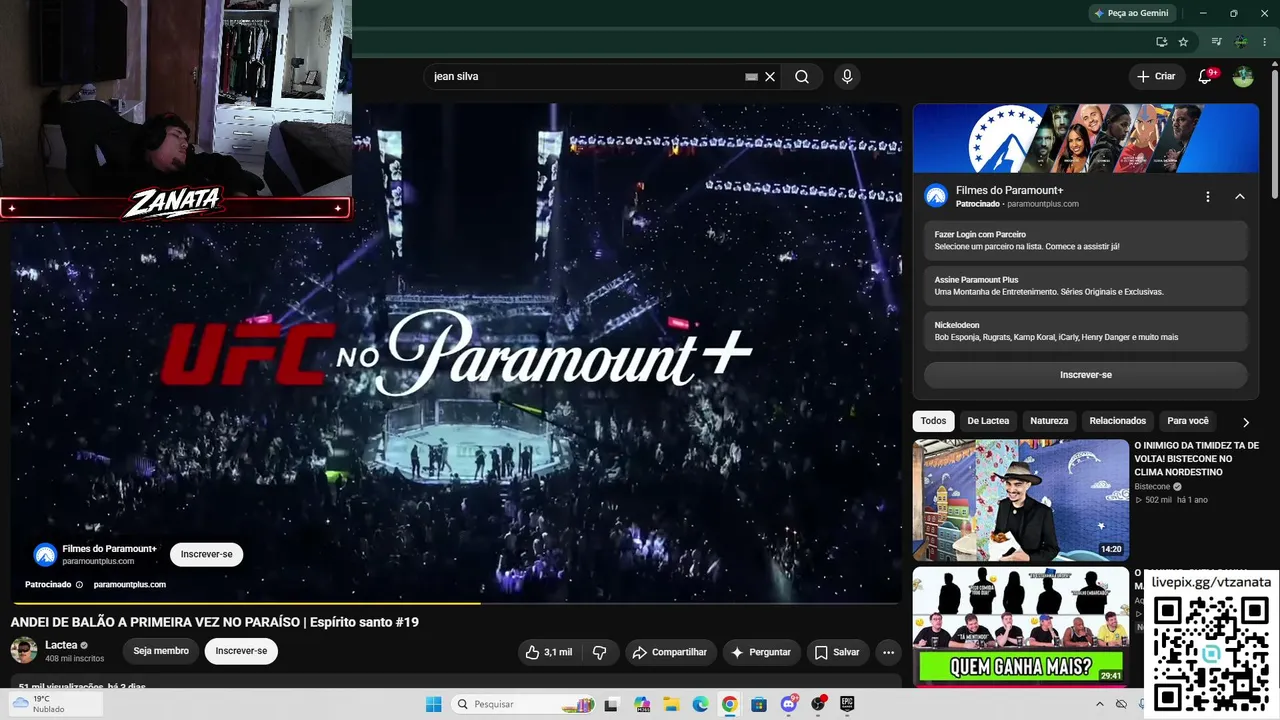Viewport: 1280px width, 720px height.
Task: Open the 'Quem ganha mais?' video thumbnail
Action: coord(1021,627)
